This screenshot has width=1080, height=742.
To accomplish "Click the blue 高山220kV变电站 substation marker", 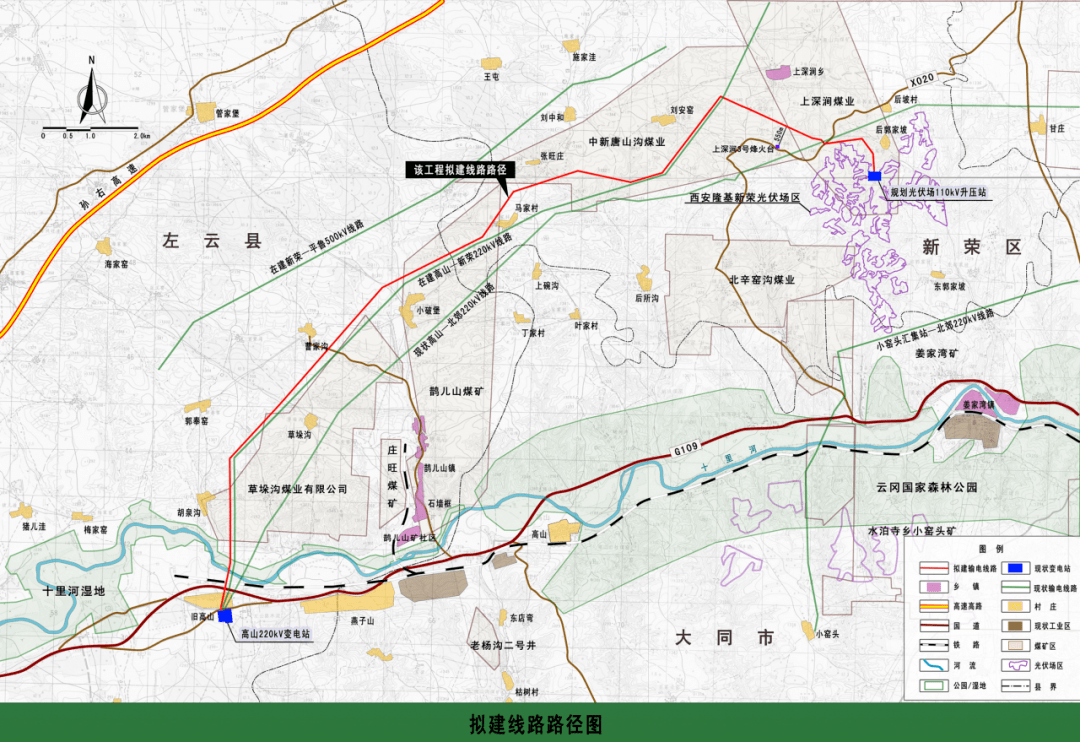I will point(226,615).
